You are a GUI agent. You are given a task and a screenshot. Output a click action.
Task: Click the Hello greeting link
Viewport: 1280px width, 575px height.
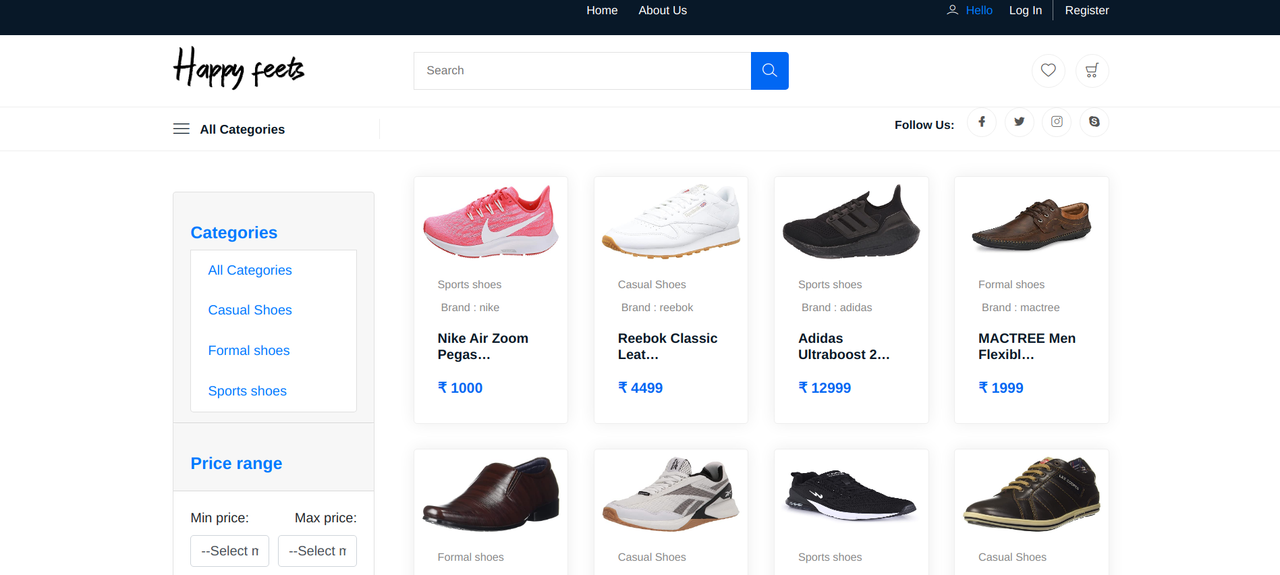point(979,10)
